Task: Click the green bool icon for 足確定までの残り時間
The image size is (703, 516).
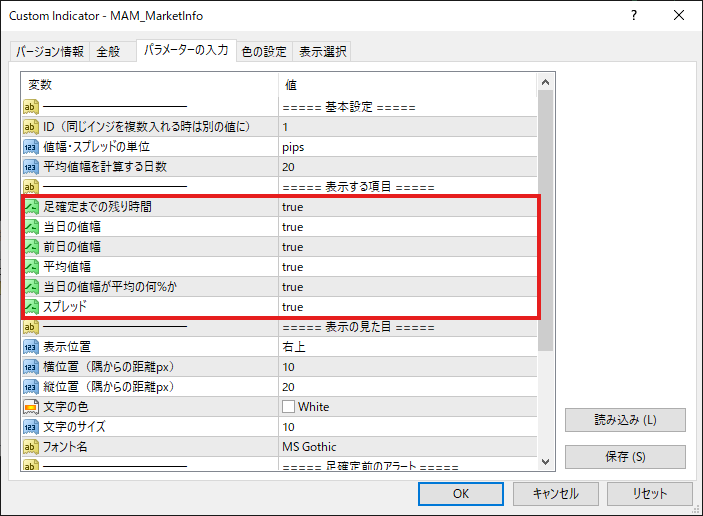Action: click(x=31, y=207)
